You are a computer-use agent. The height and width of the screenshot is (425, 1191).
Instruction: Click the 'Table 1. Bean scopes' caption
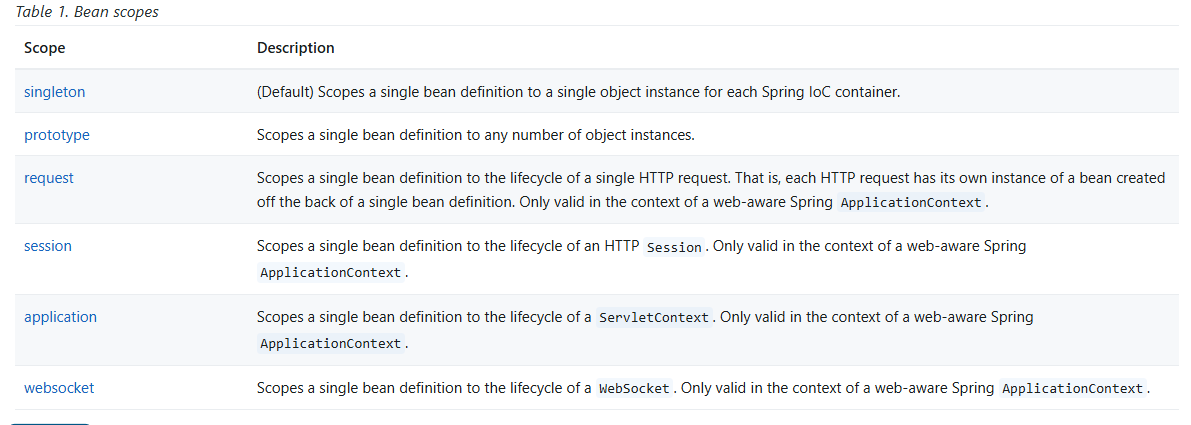click(87, 13)
